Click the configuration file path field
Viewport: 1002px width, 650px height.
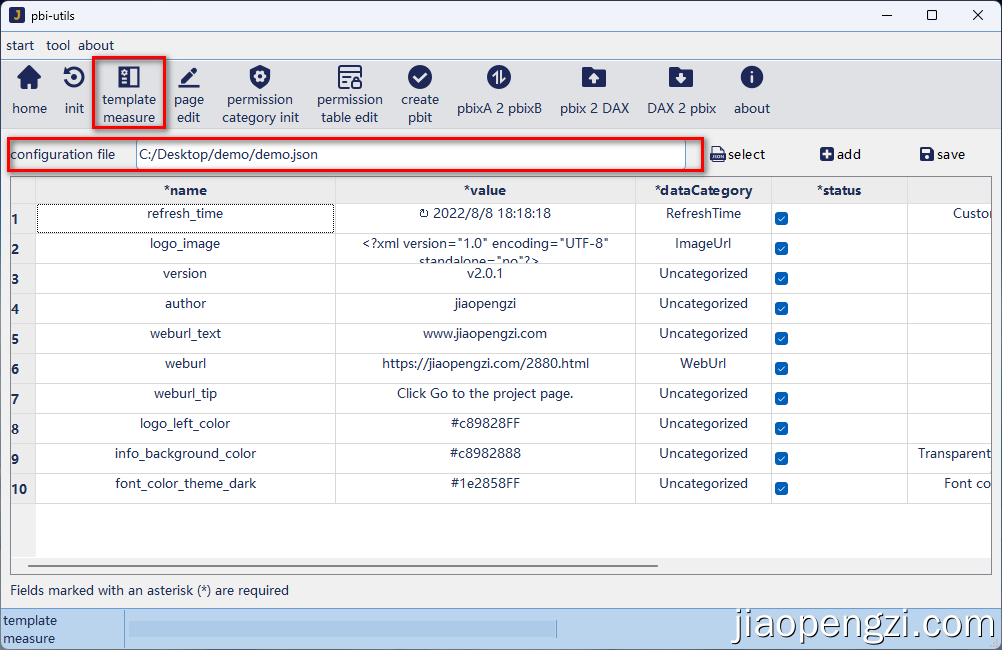click(410, 155)
